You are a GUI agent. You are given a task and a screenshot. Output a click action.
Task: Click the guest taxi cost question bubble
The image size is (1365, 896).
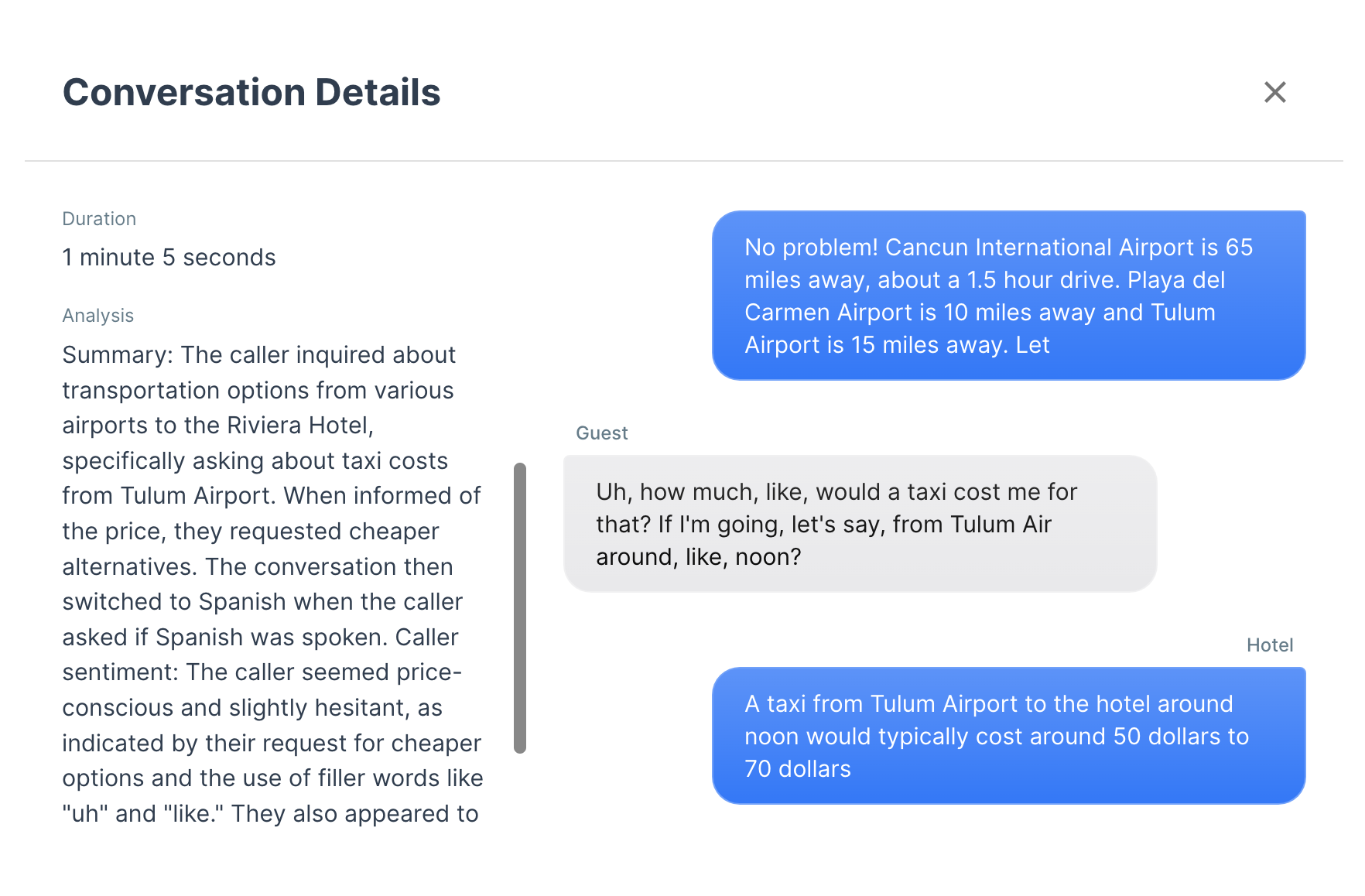pos(859,524)
